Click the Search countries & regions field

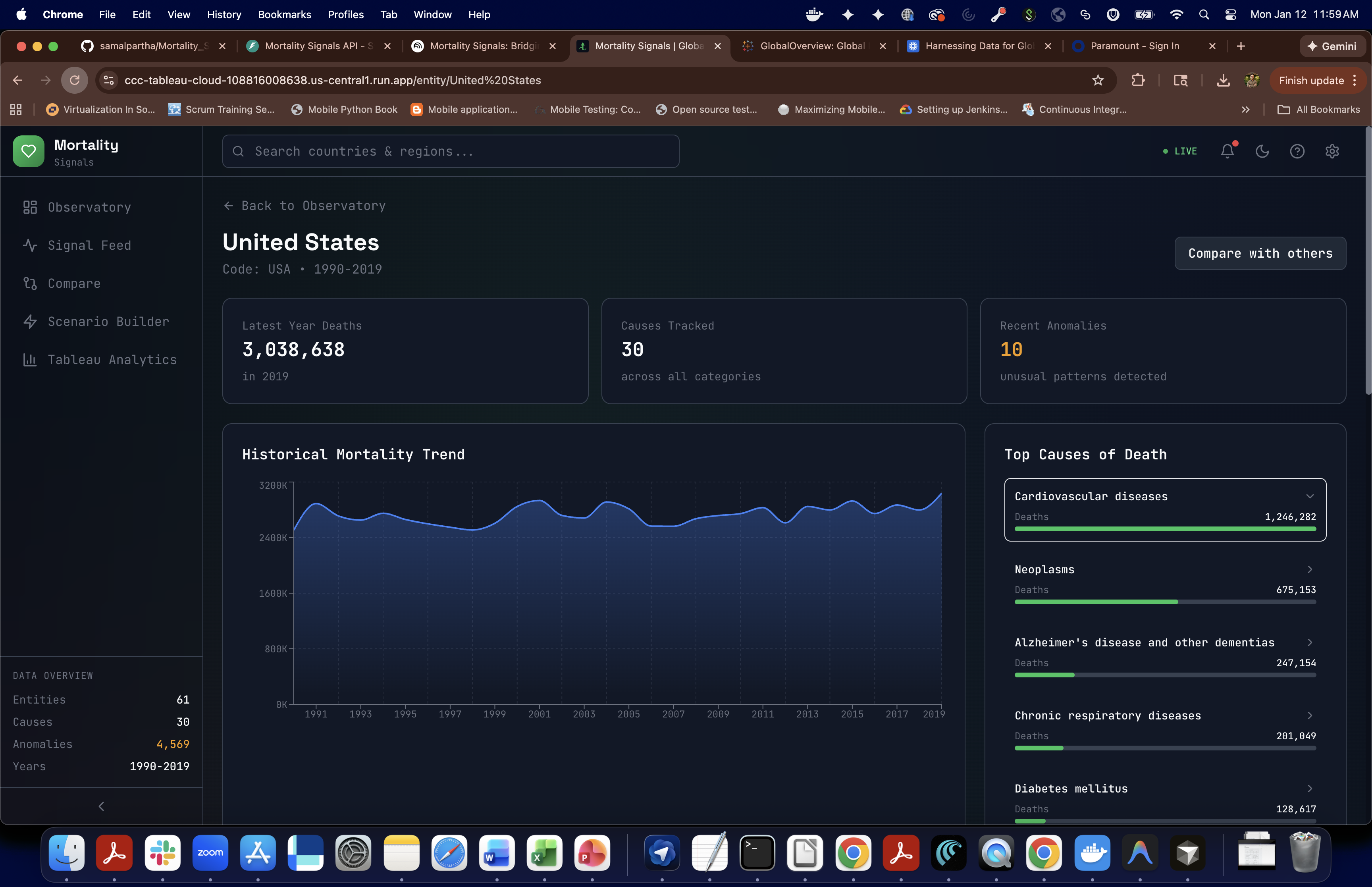click(450, 152)
